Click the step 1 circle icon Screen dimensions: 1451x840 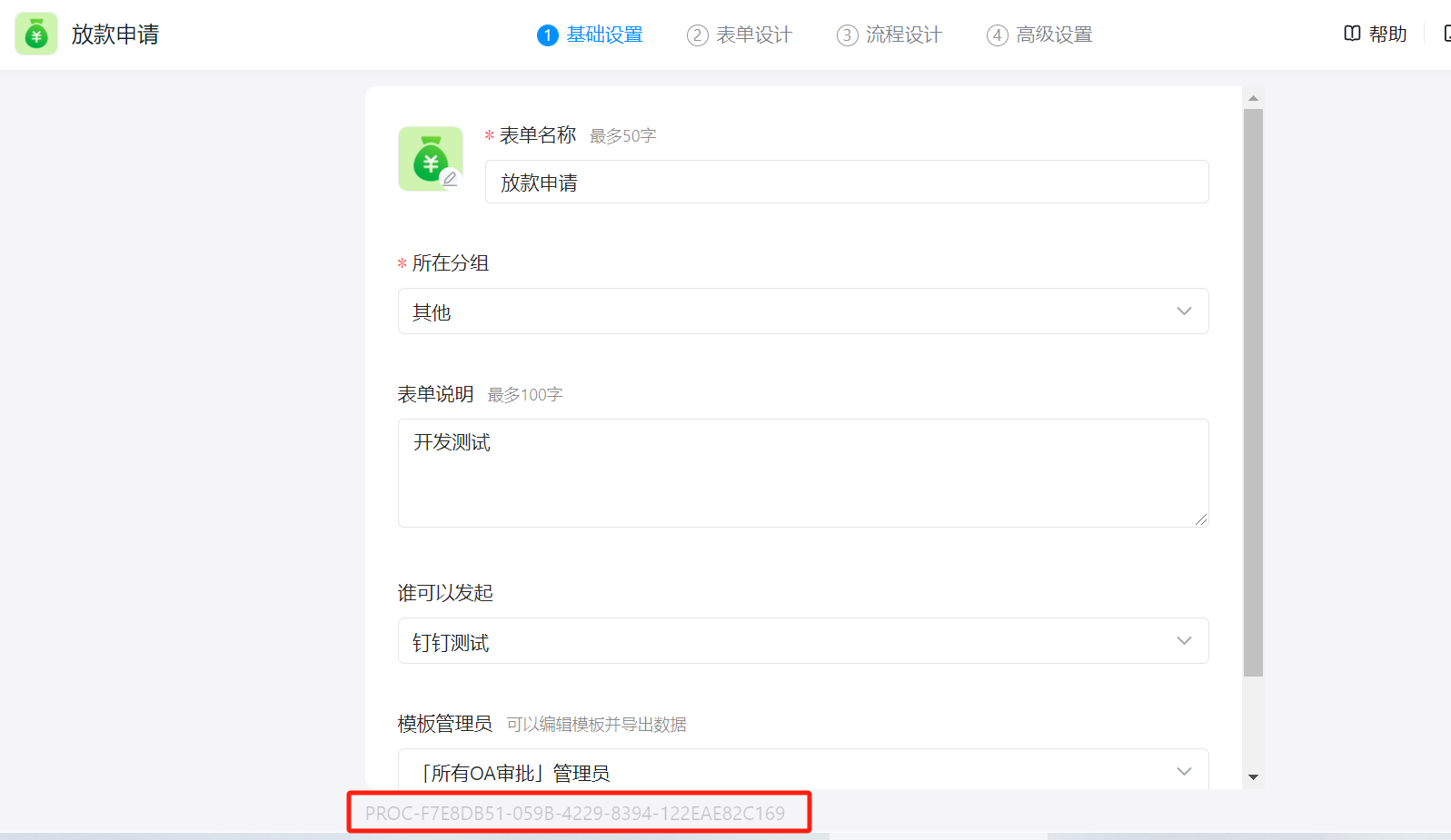pyautogui.click(x=547, y=35)
